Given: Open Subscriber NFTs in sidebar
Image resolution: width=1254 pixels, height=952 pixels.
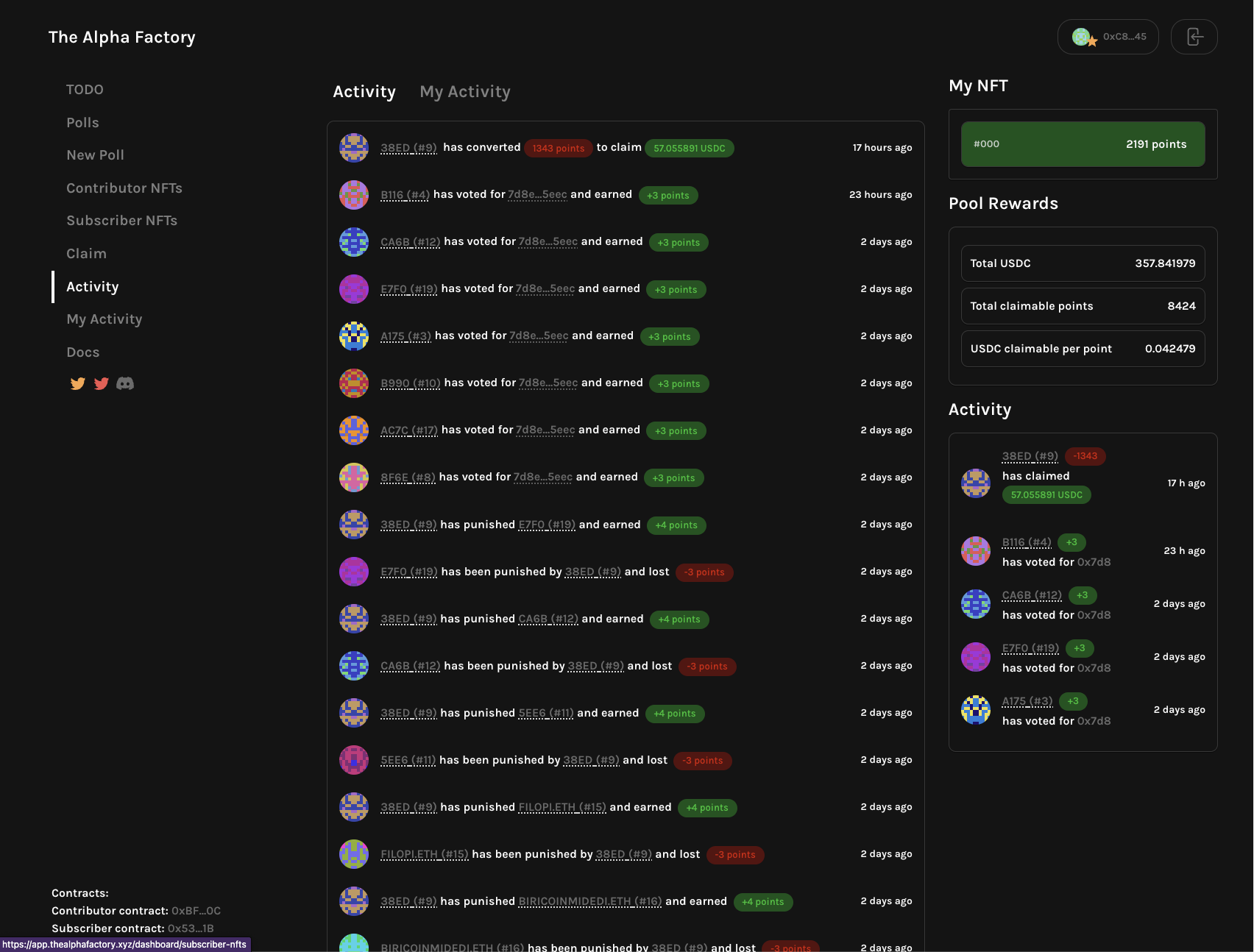Looking at the screenshot, I should coord(121,221).
